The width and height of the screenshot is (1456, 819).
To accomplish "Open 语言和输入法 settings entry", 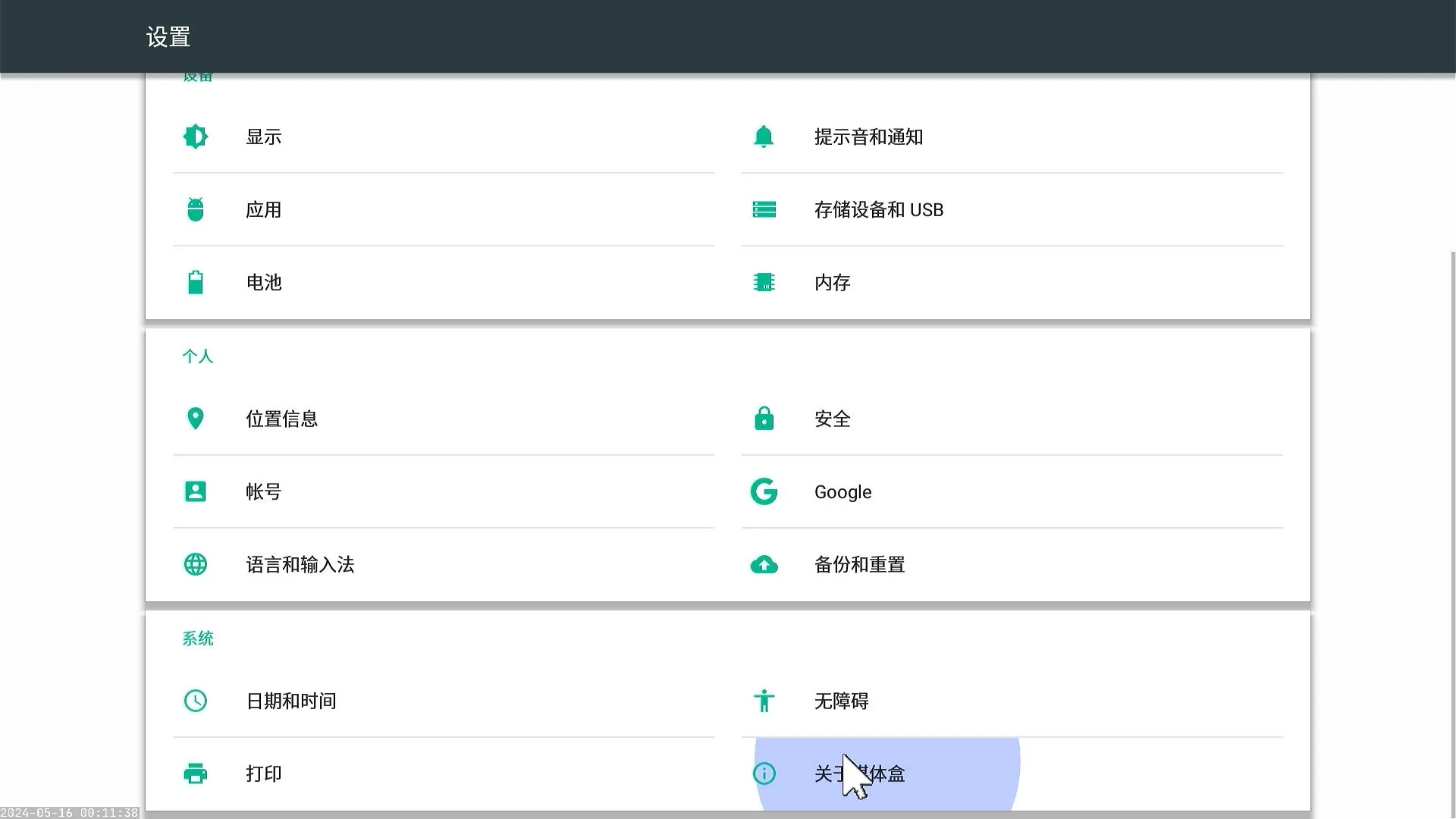I will pos(300,564).
